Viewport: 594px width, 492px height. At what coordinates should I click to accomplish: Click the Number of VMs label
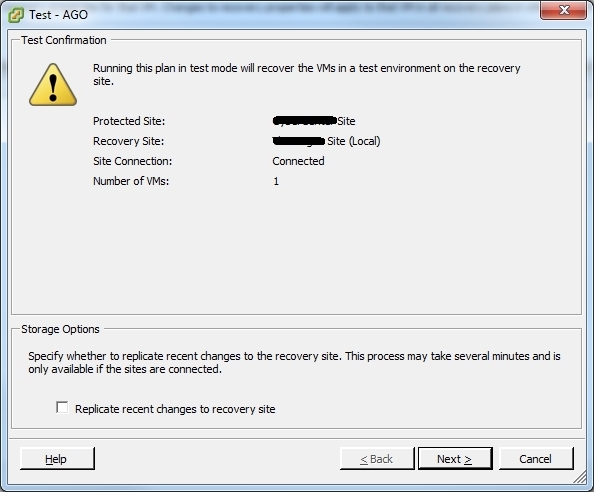coord(131,181)
